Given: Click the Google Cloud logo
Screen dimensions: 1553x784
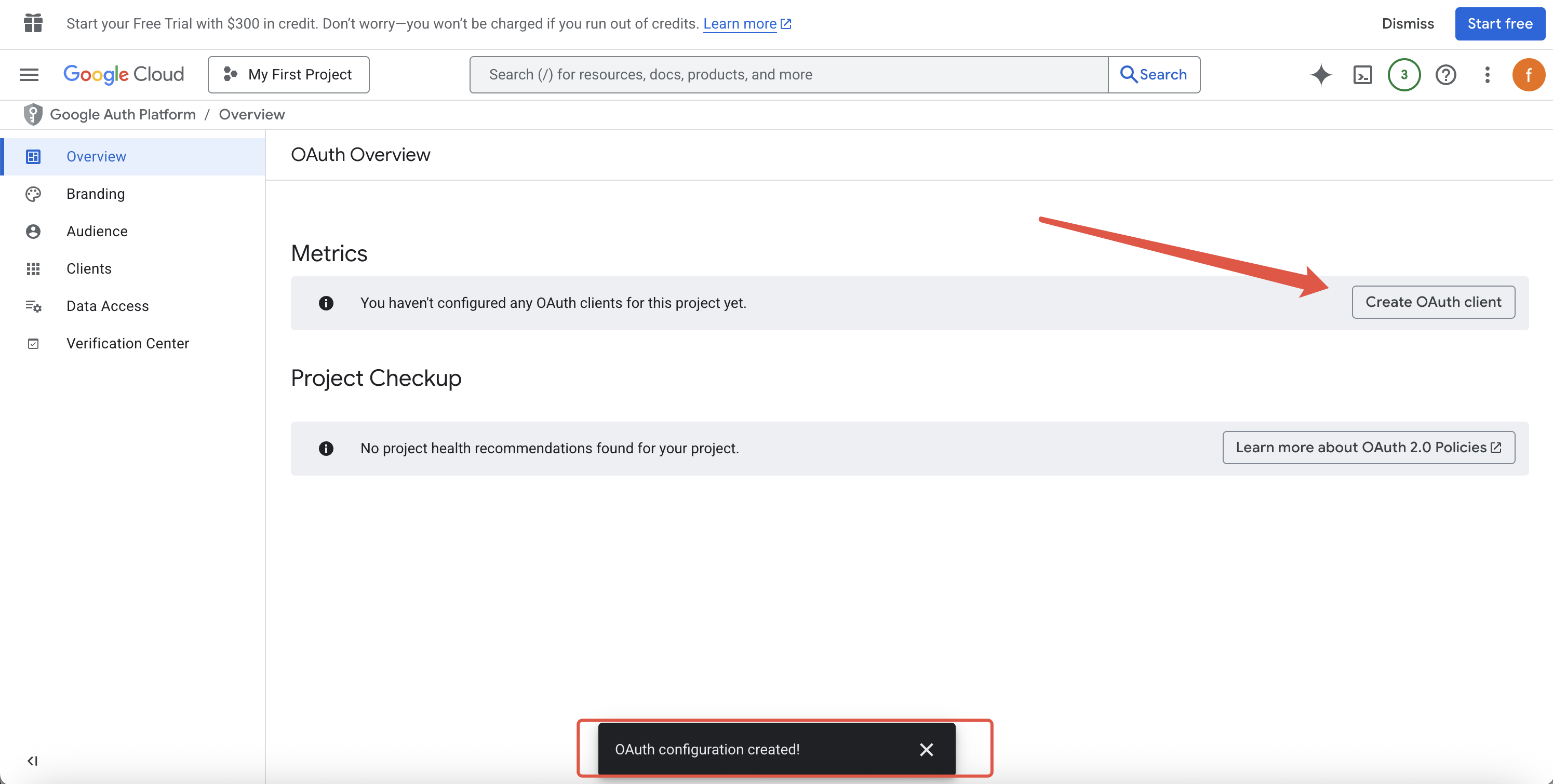Looking at the screenshot, I should [x=124, y=74].
